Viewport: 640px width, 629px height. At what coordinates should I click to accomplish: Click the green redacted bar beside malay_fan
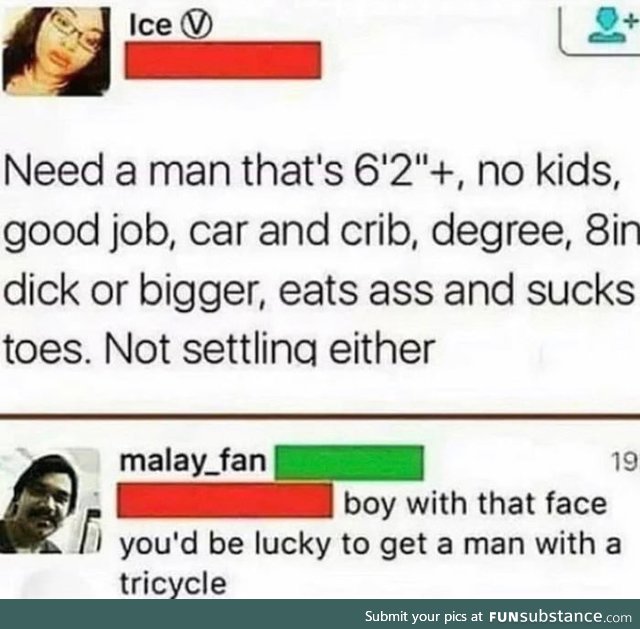(x=349, y=463)
